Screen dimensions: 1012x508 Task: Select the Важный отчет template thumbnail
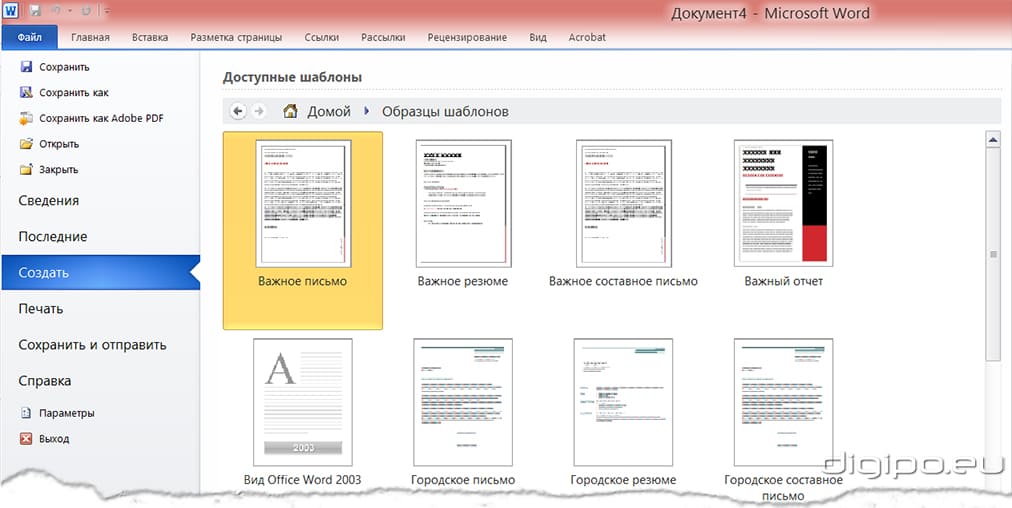(783, 202)
